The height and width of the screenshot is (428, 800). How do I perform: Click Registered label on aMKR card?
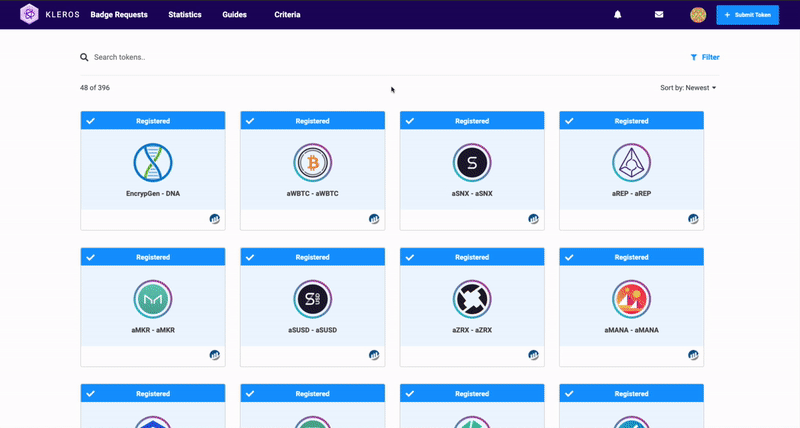click(x=153, y=257)
